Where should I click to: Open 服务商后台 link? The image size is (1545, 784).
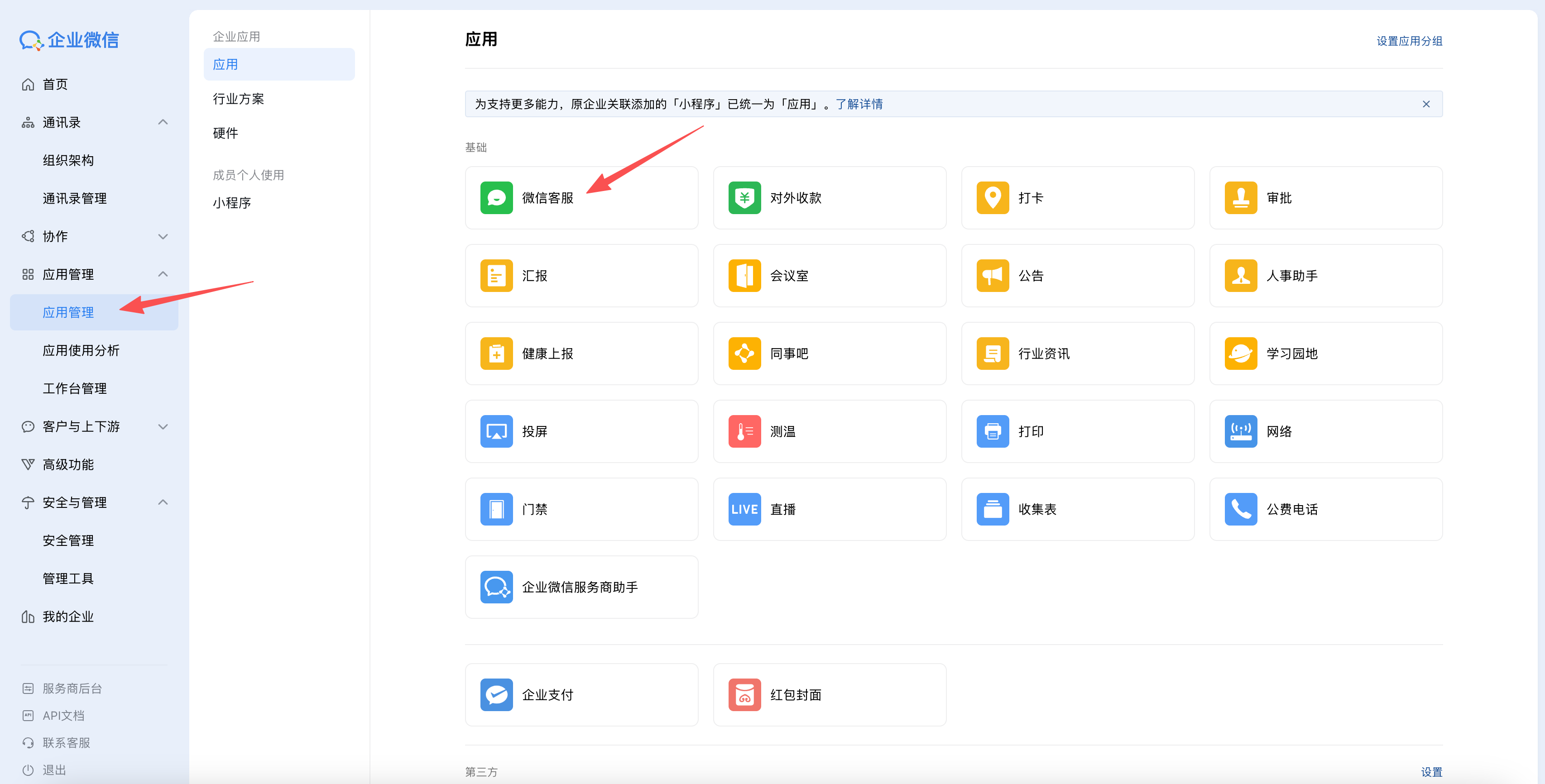click(x=72, y=688)
